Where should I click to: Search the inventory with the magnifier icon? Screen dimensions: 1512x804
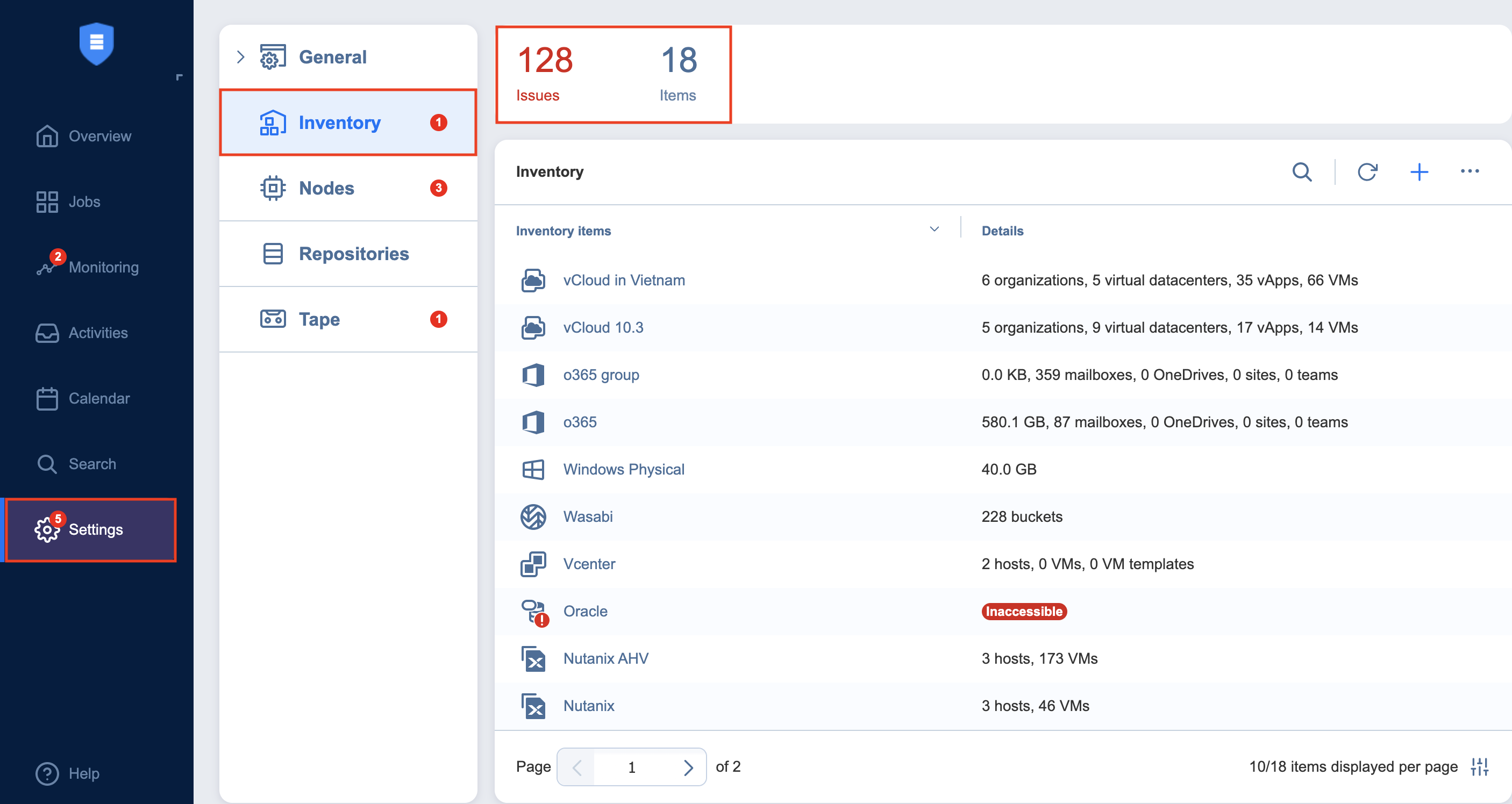(1302, 172)
